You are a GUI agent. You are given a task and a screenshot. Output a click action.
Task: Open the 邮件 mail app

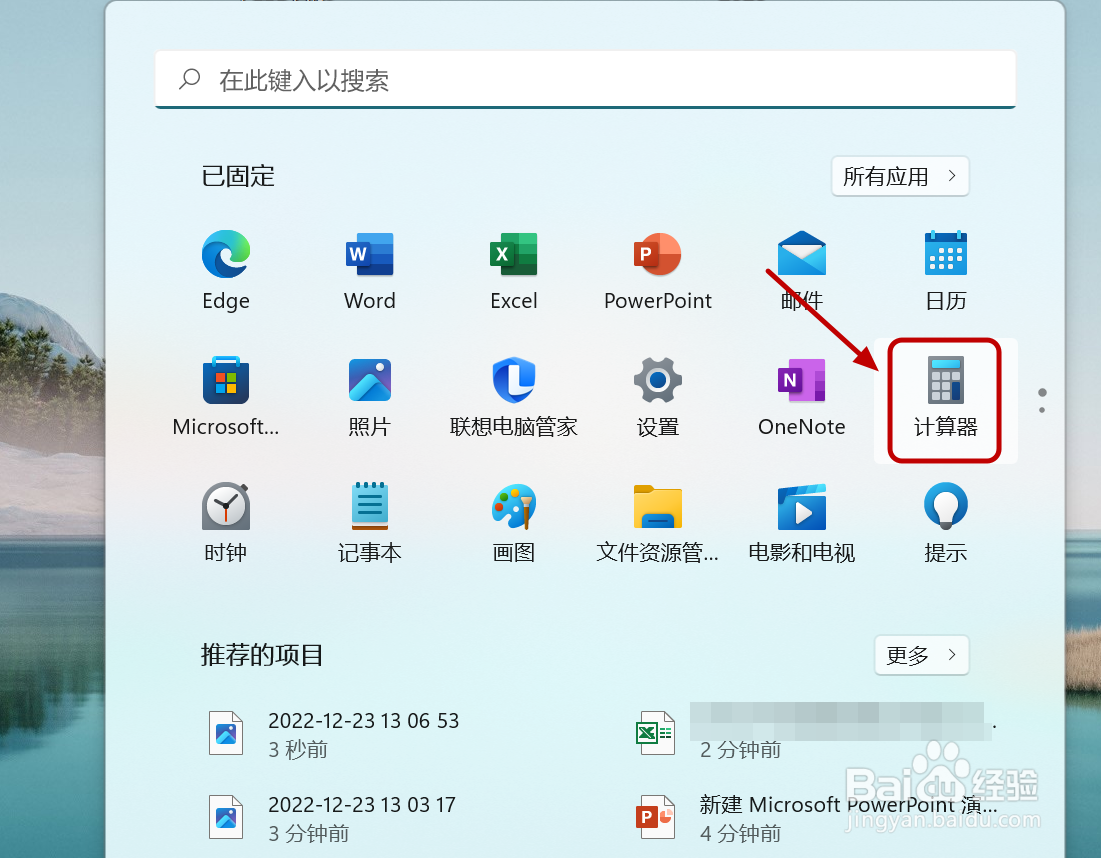(x=801, y=270)
